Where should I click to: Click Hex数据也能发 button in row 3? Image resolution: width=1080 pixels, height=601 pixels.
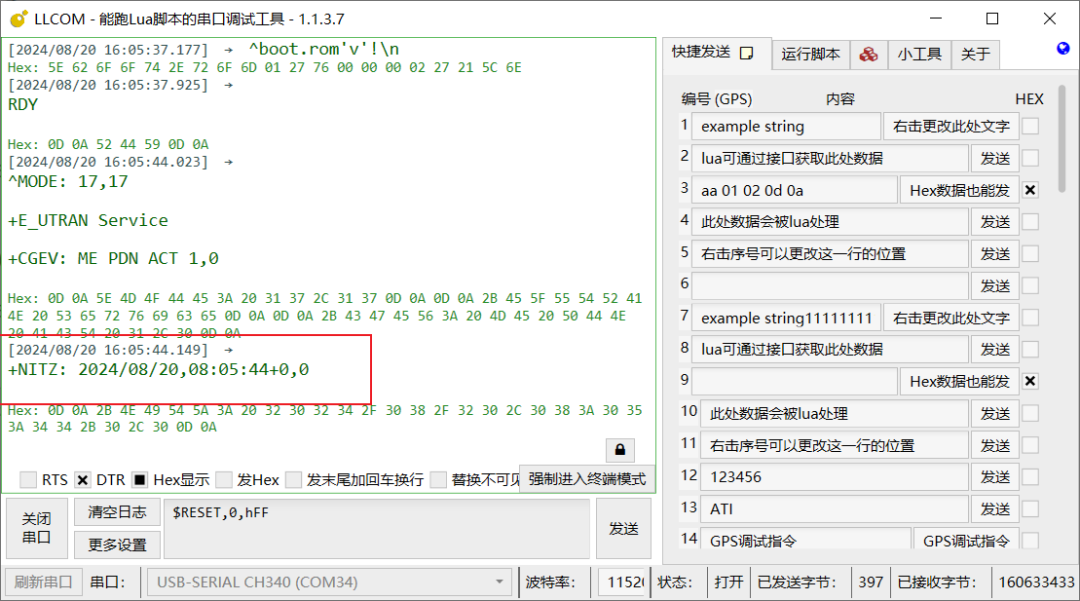(x=959, y=190)
